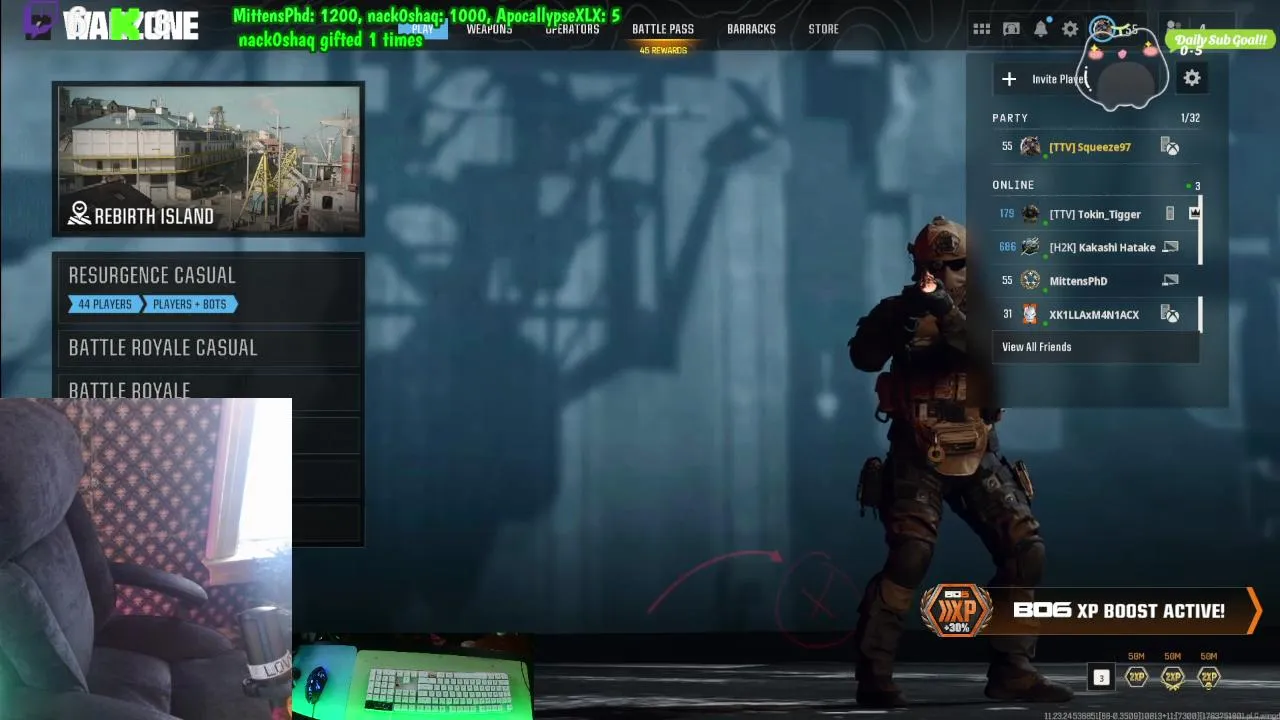The width and height of the screenshot is (1280, 720).
Task: Click the 2XP weapon token icon
Action: click(1173, 678)
